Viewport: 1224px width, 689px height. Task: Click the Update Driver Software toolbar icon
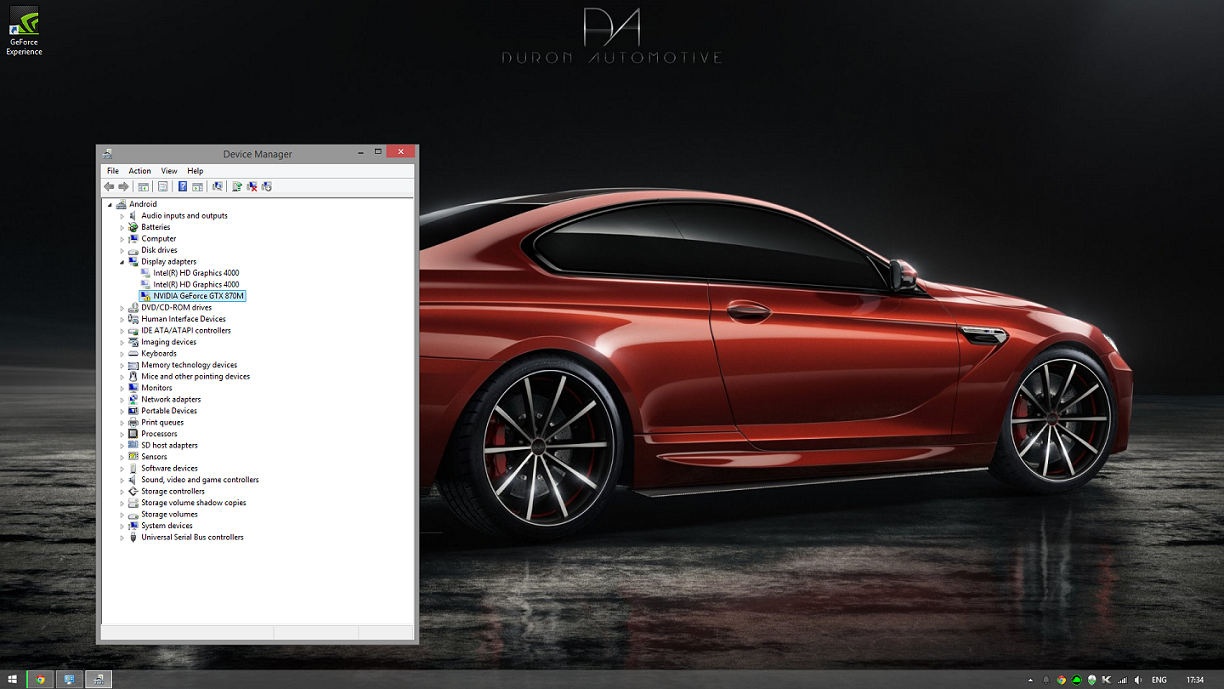(x=237, y=186)
